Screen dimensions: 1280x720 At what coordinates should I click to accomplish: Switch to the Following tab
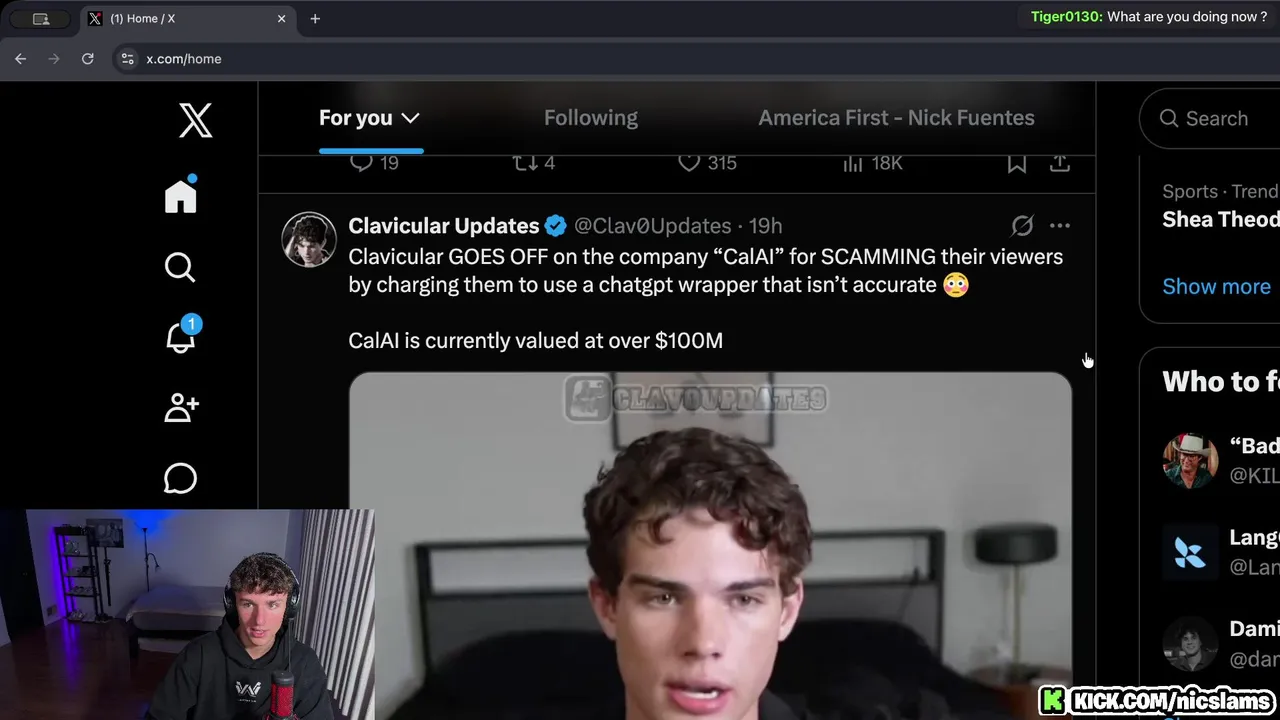[591, 118]
